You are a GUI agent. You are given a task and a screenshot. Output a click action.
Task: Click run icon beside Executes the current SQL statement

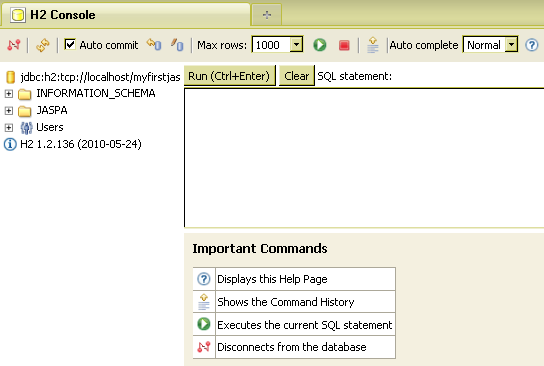click(204, 324)
